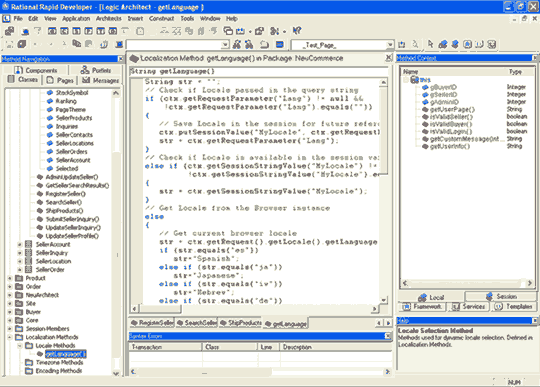Viewport: 540px width, 387px height.
Task: Open the Test_Page combo box dropdown
Action: click(x=390, y=45)
